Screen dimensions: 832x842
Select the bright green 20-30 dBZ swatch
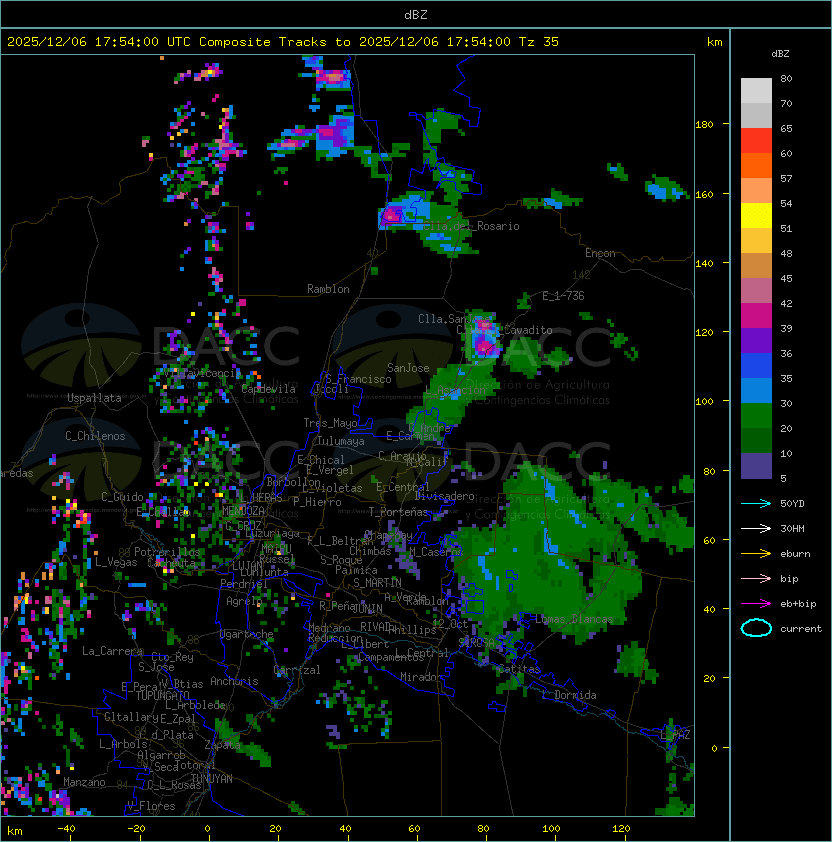click(756, 416)
